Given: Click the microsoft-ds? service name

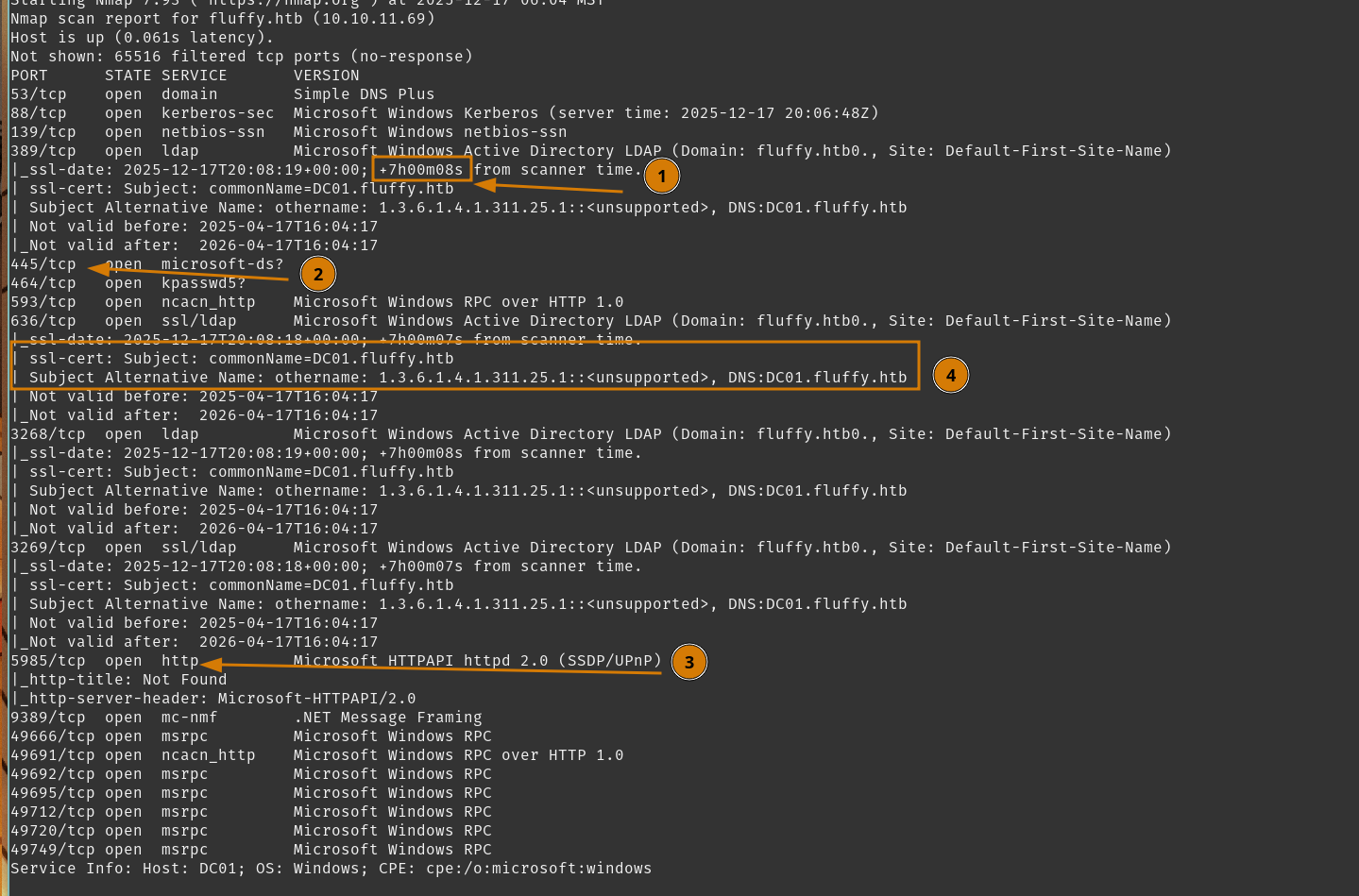Looking at the screenshot, I should pyautogui.click(x=222, y=264).
